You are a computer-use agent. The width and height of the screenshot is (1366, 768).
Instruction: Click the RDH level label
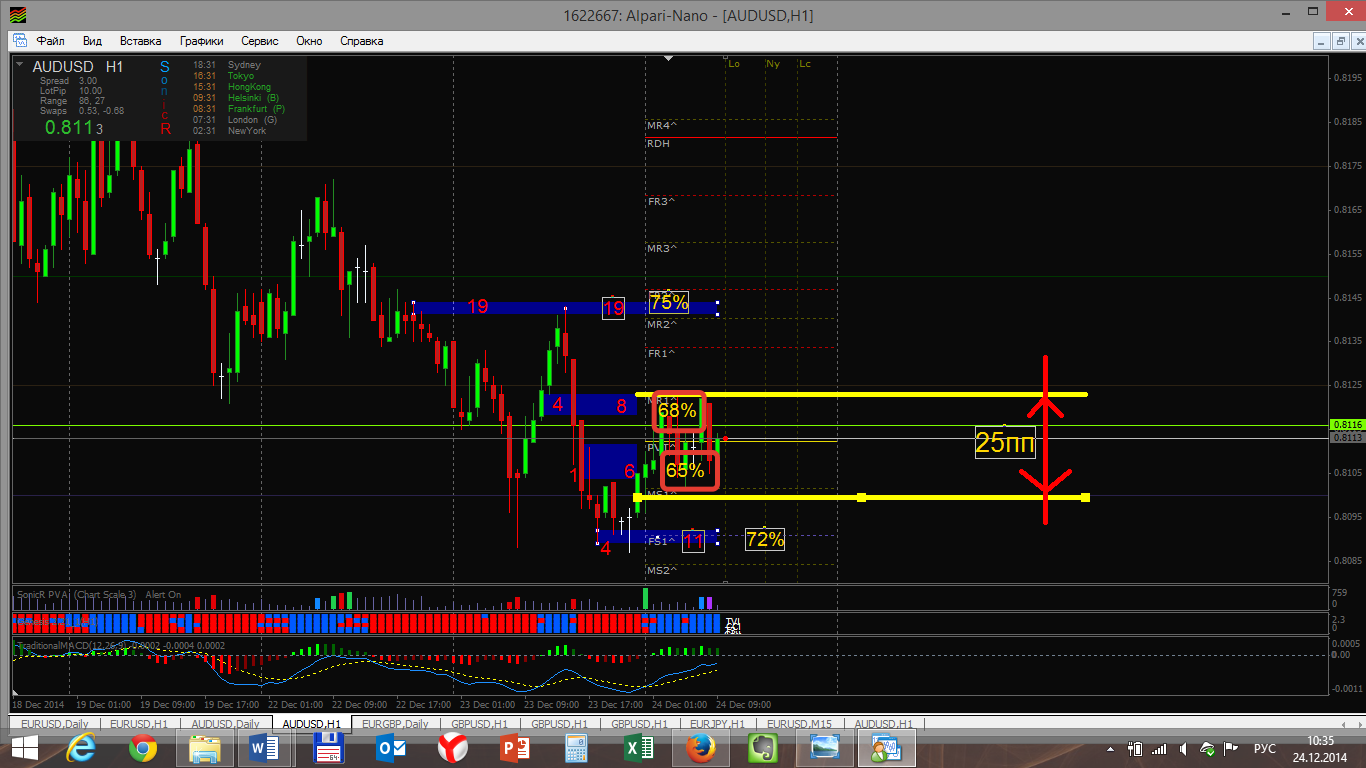click(658, 144)
